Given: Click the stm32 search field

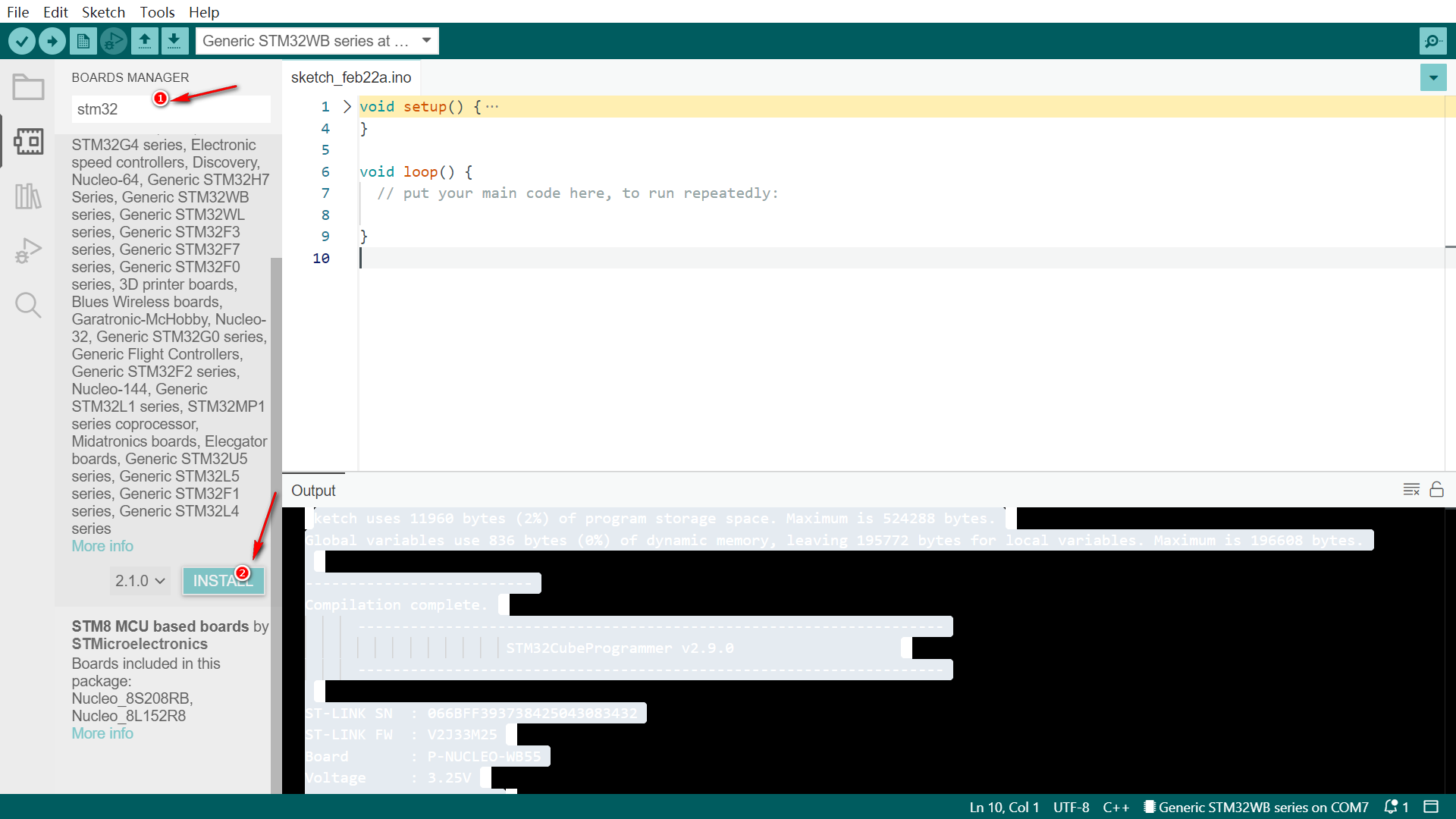Looking at the screenshot, I should click(171, 109).
